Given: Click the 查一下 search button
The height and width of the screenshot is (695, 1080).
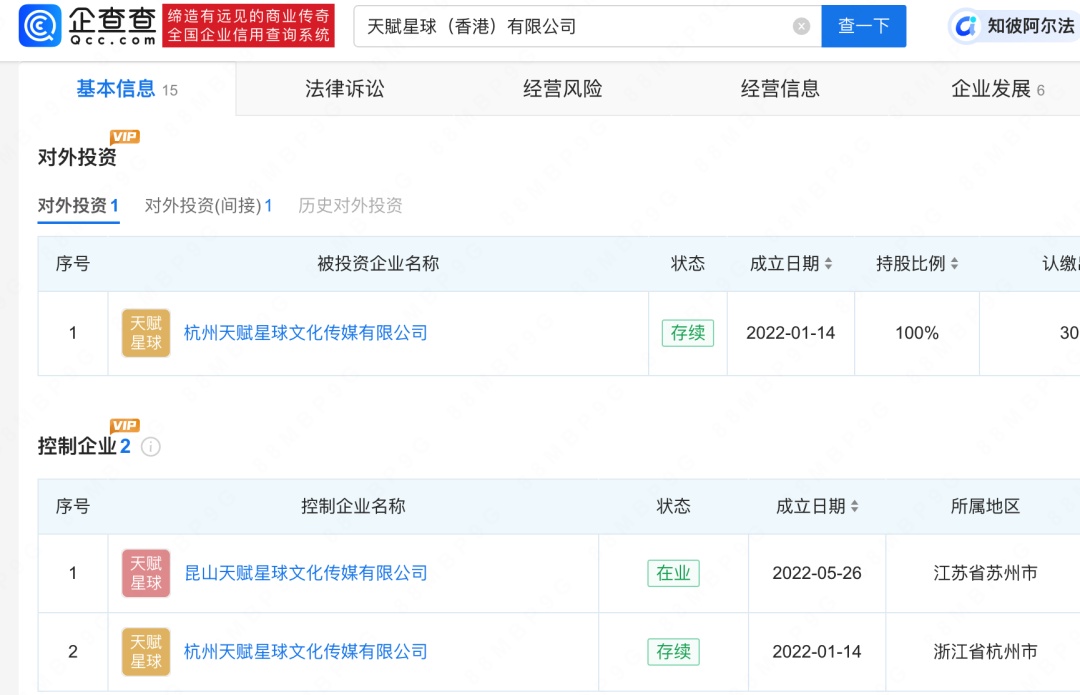Looking at the screenshot, I should point(864,27).
